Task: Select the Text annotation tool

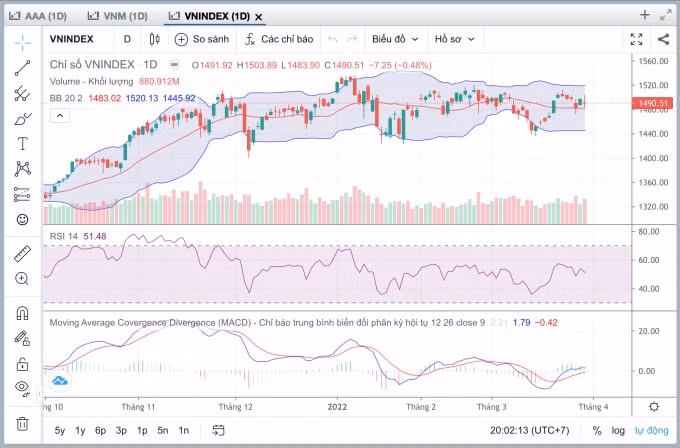Action: click(x=22, y=144)
